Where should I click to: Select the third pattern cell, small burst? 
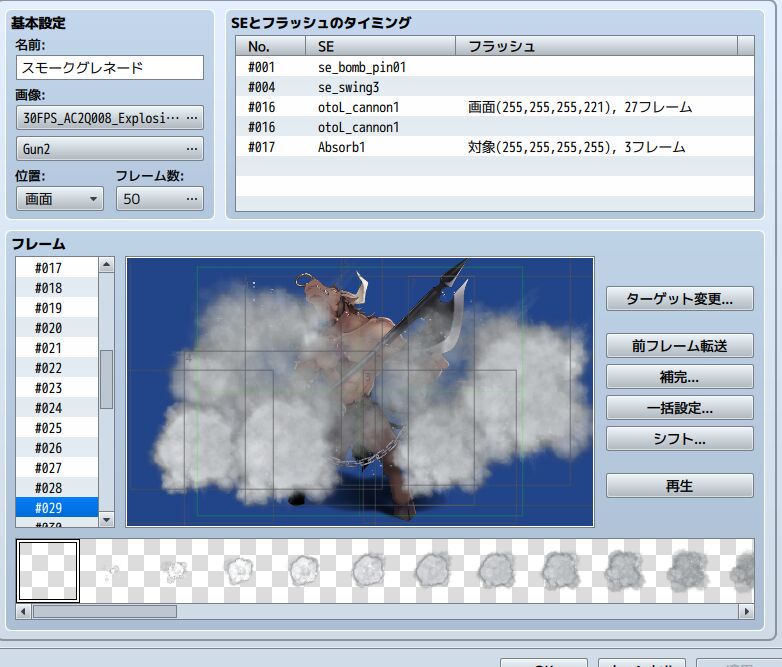pyautogui.click(x=175, y=571)
